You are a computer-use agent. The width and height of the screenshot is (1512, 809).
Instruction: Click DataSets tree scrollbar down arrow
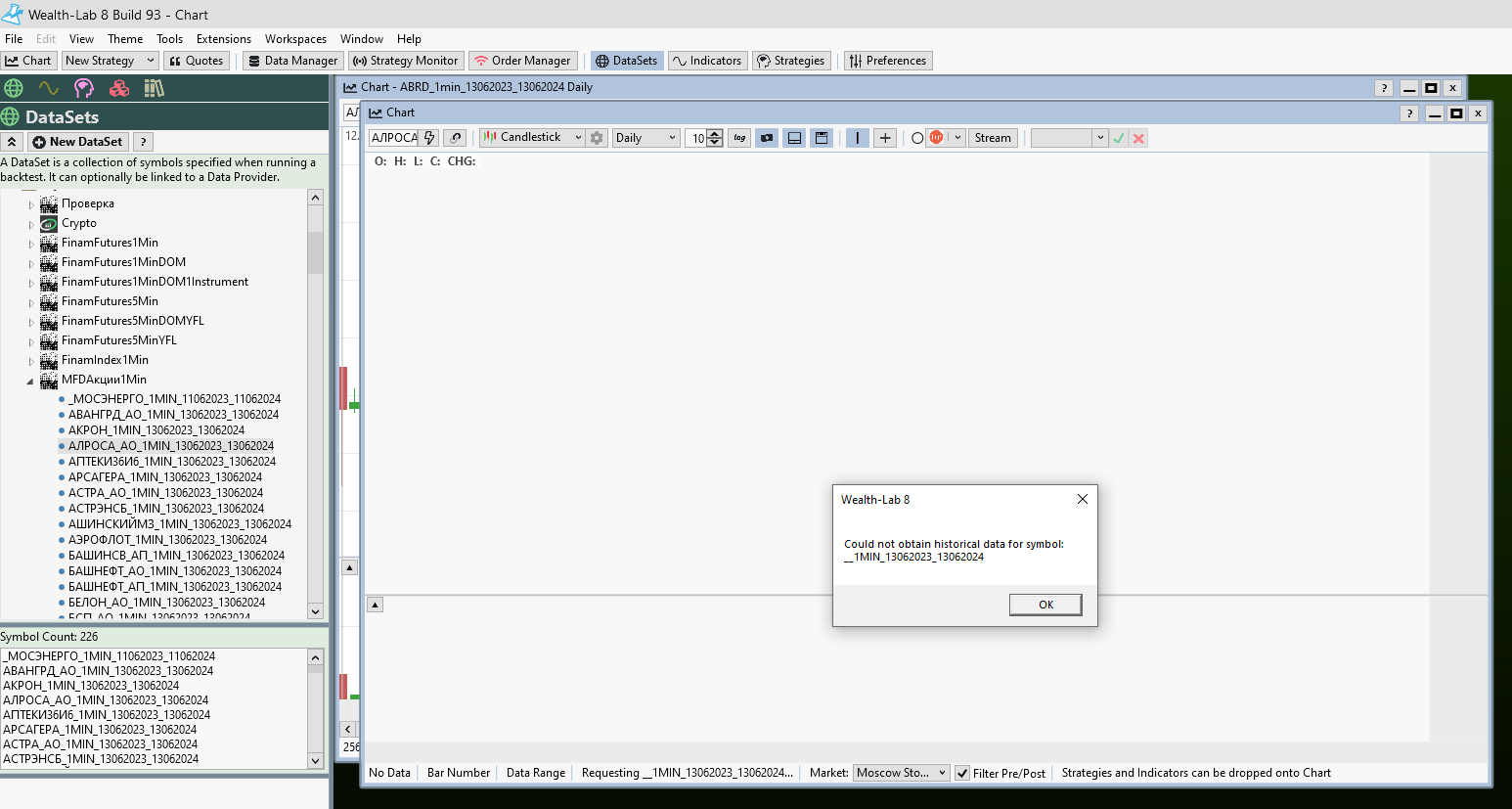(315, 611)
